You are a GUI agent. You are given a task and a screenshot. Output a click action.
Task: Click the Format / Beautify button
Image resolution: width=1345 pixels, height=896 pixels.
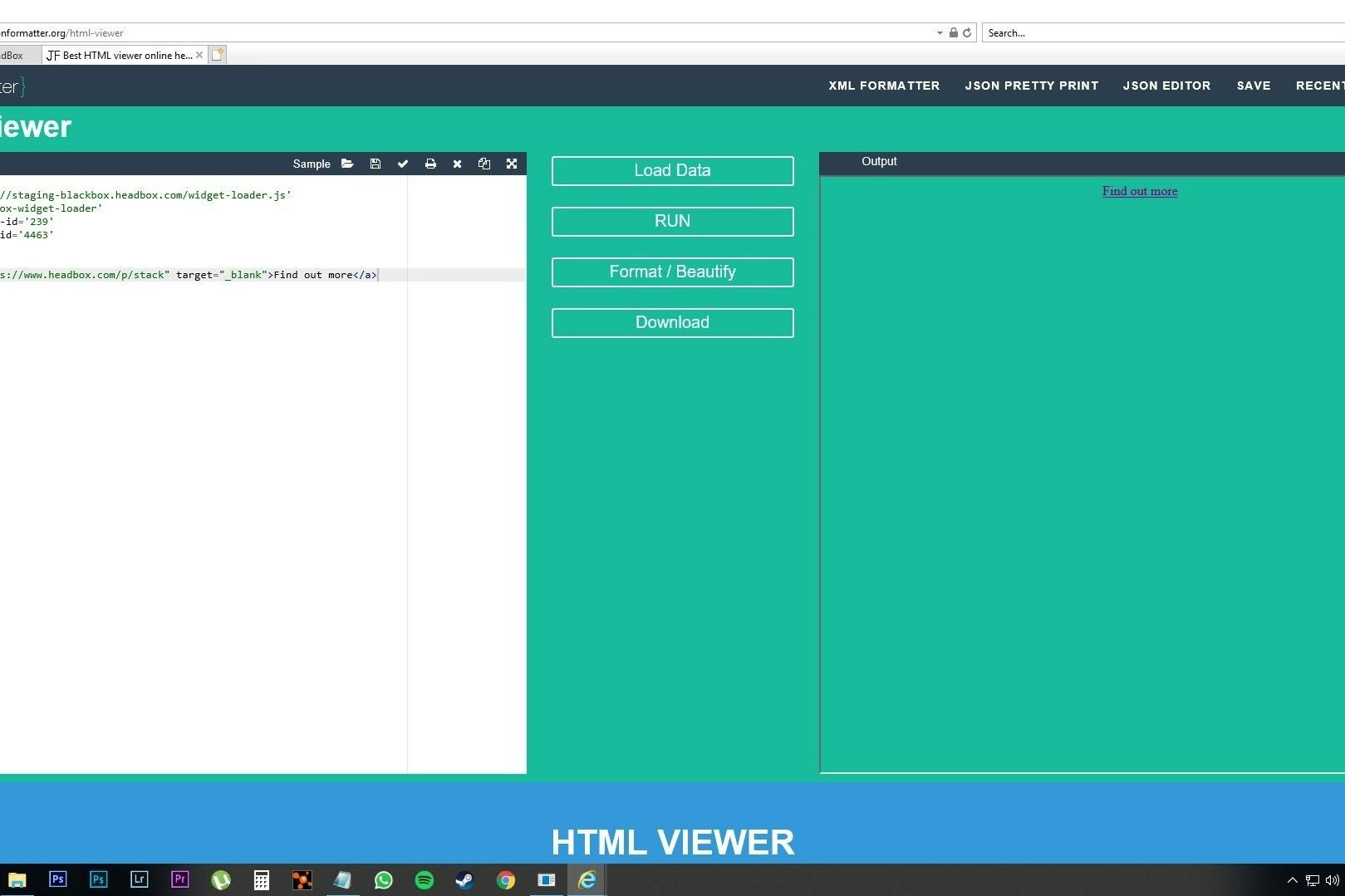[x=672, y=272]
